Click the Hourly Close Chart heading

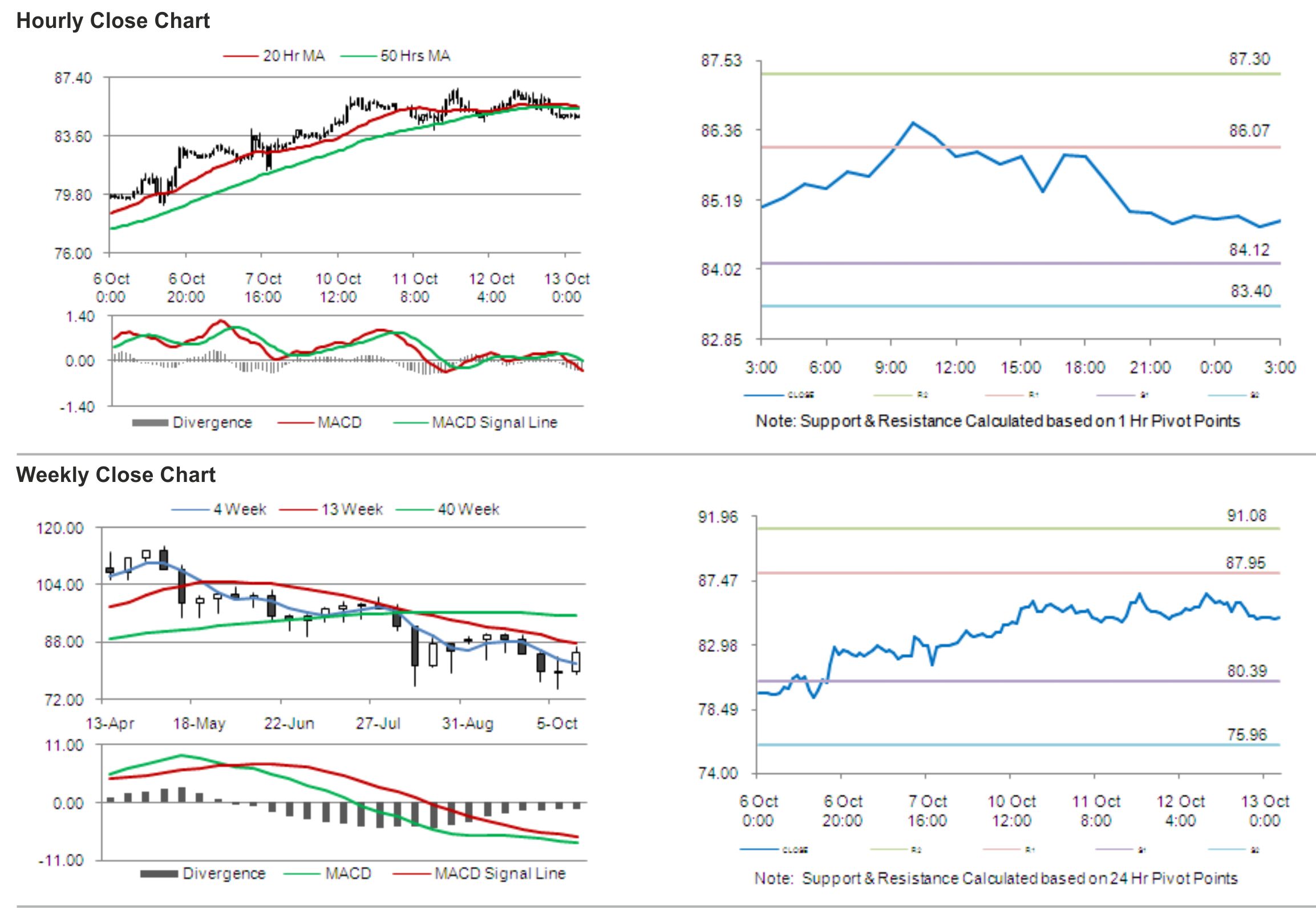click(x=113, y=21)
